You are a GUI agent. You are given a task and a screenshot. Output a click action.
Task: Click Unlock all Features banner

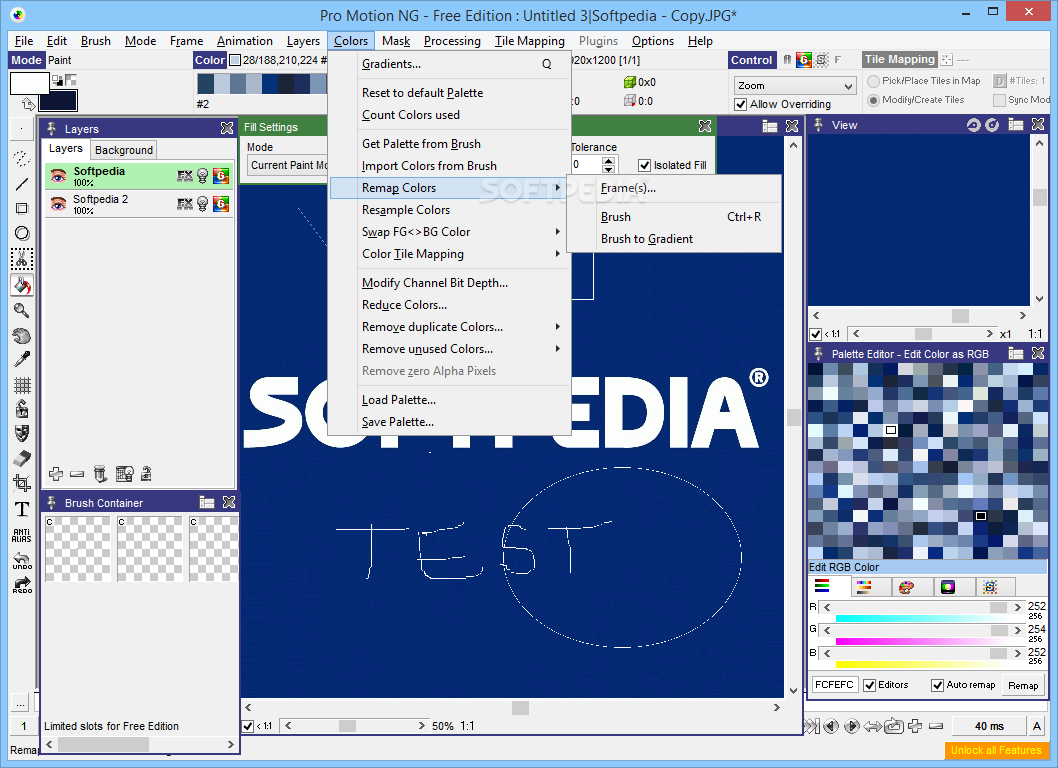click(996, 750)
